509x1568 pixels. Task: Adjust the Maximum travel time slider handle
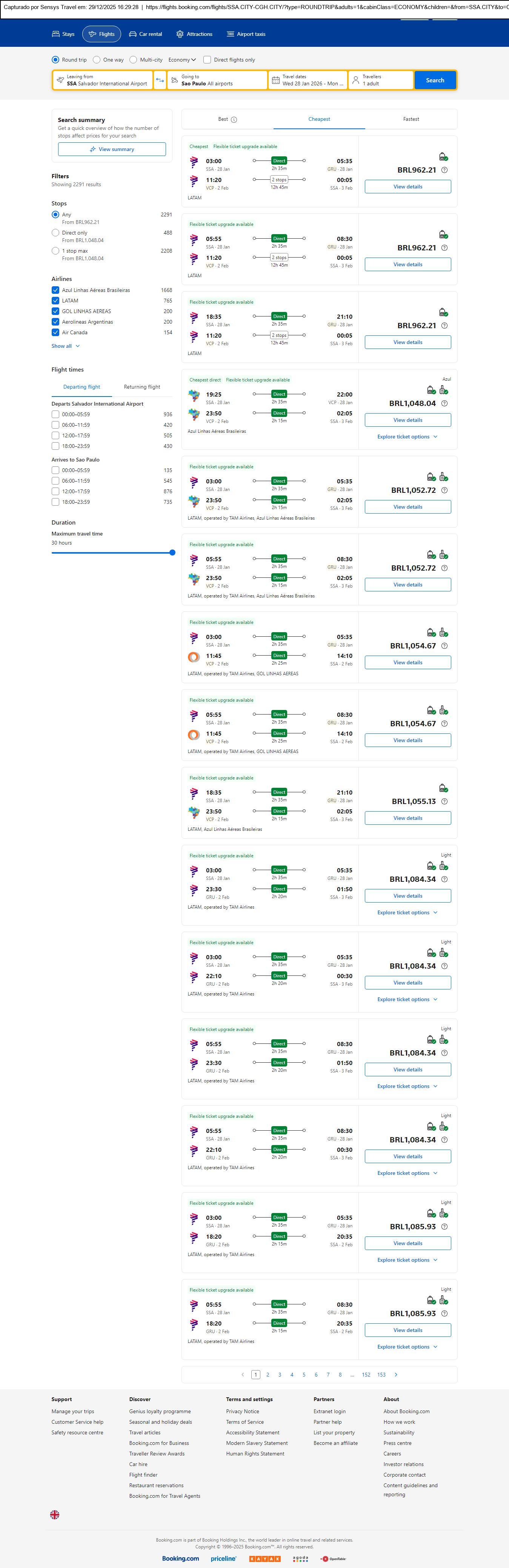tap(172, 553)
